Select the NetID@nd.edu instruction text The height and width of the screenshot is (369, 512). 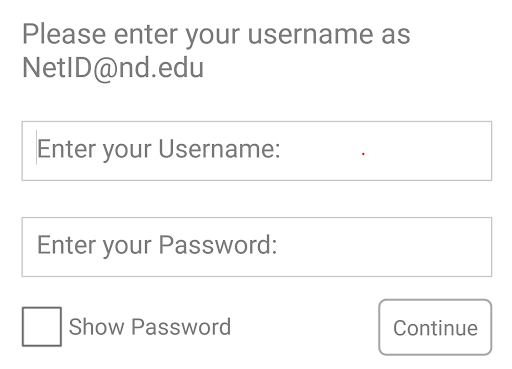pyautogui.click(x=113, y=68)
